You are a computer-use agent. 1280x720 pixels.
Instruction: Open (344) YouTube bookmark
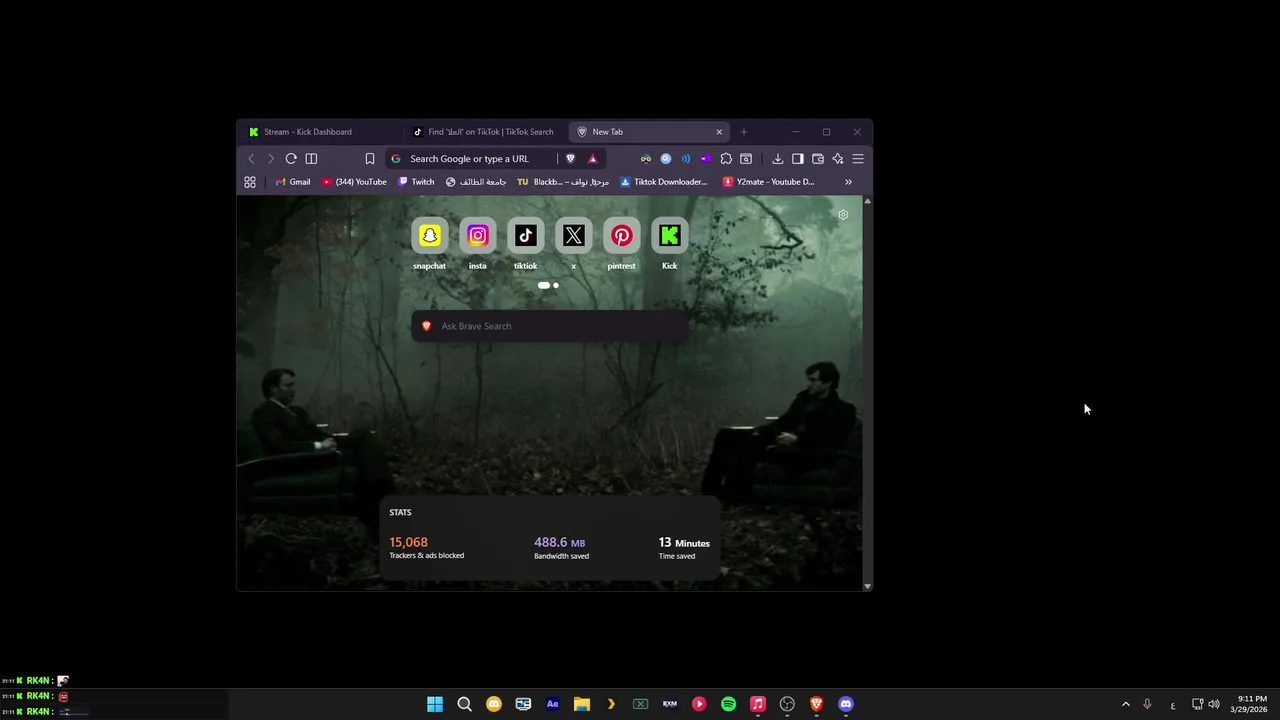coord(354,182)
